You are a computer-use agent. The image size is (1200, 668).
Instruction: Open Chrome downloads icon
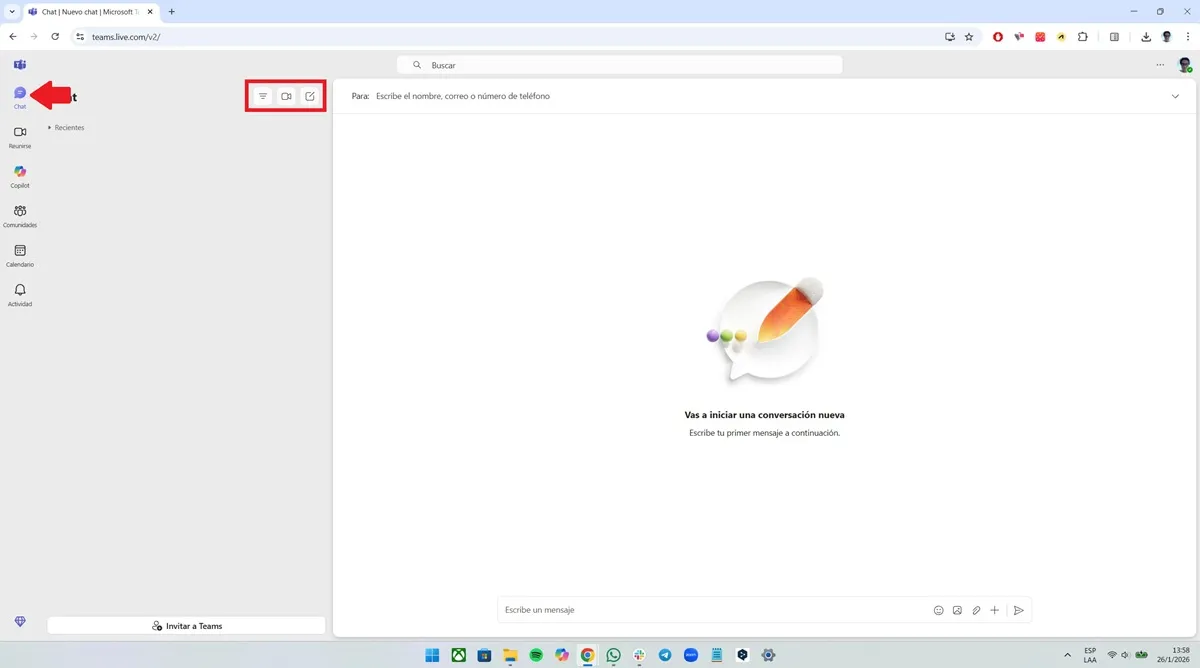[1146, 37]
